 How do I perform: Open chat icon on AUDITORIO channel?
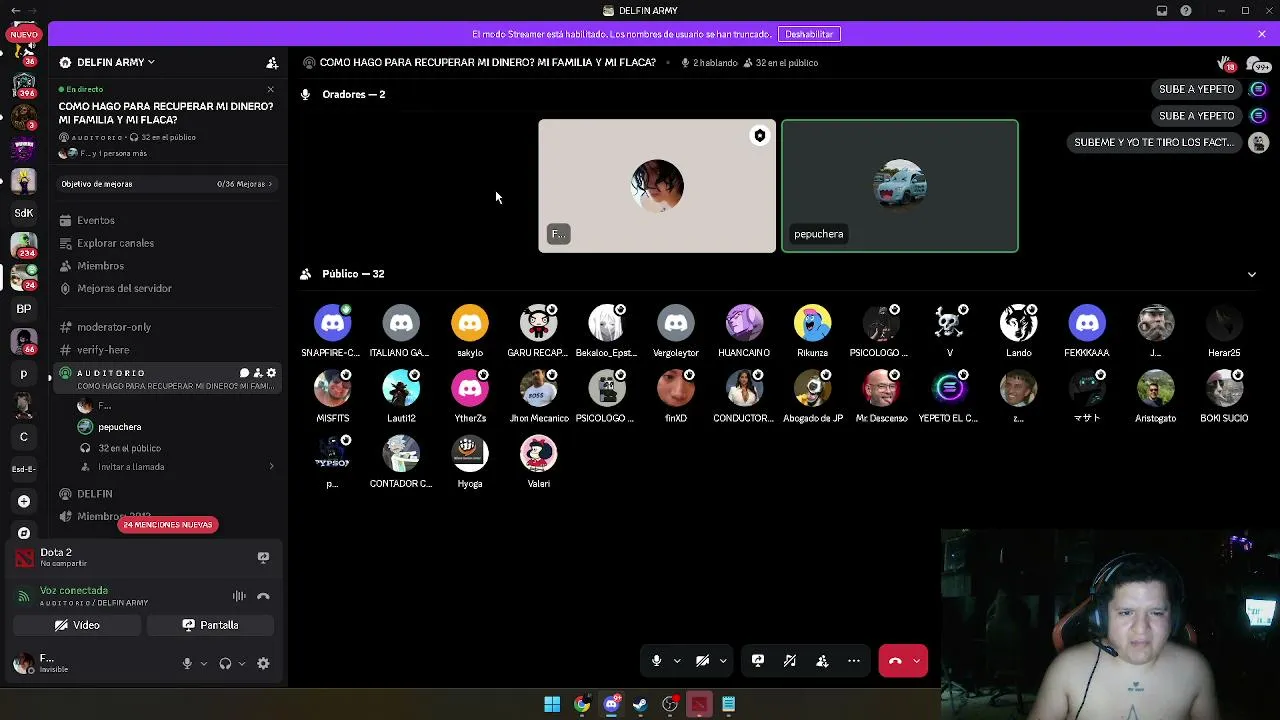(x=244, y=373)
